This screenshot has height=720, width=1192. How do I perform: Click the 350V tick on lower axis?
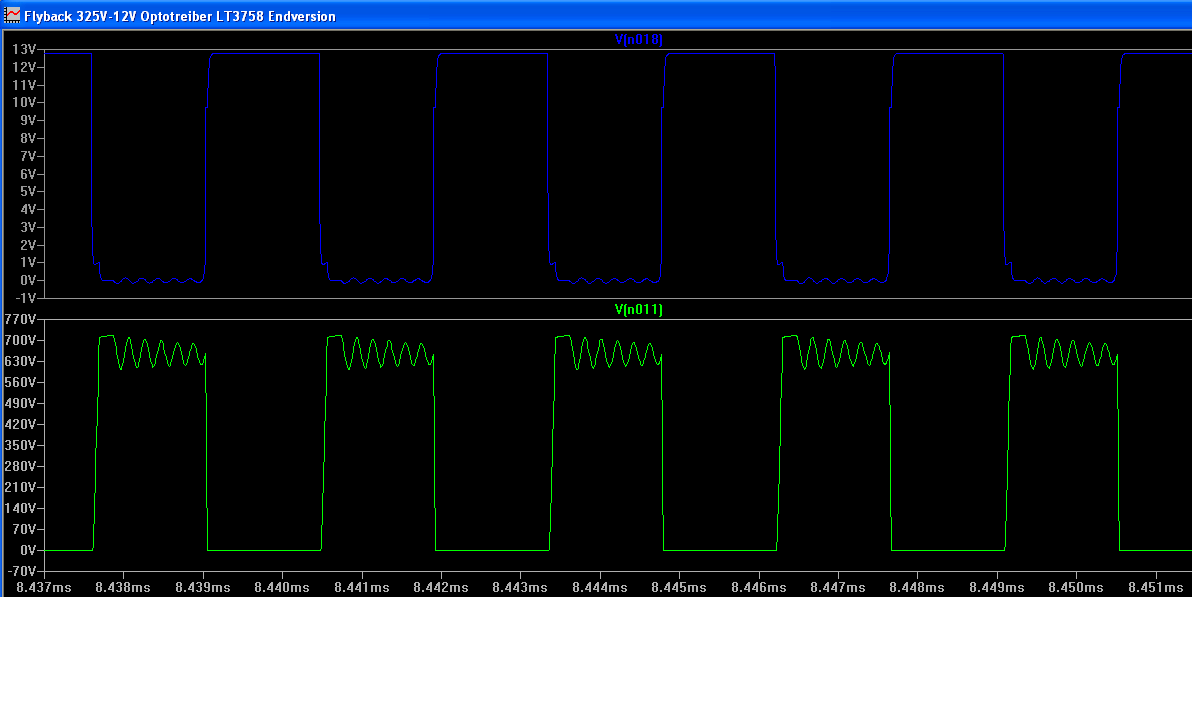pos(22,445)
